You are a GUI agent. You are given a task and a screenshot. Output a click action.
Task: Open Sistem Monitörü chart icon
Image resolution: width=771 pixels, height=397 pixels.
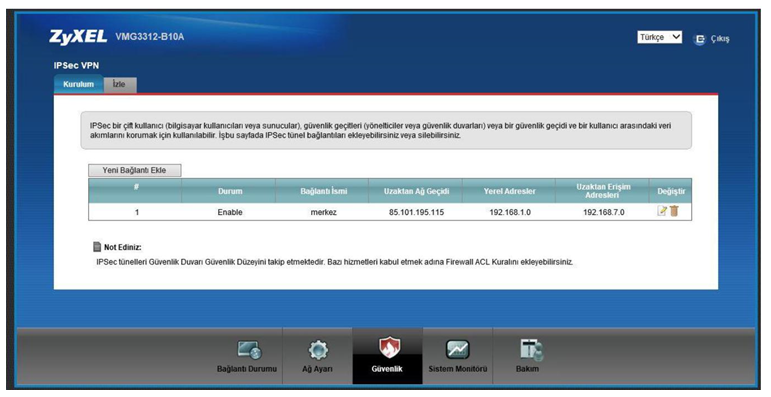coord(457,350)
